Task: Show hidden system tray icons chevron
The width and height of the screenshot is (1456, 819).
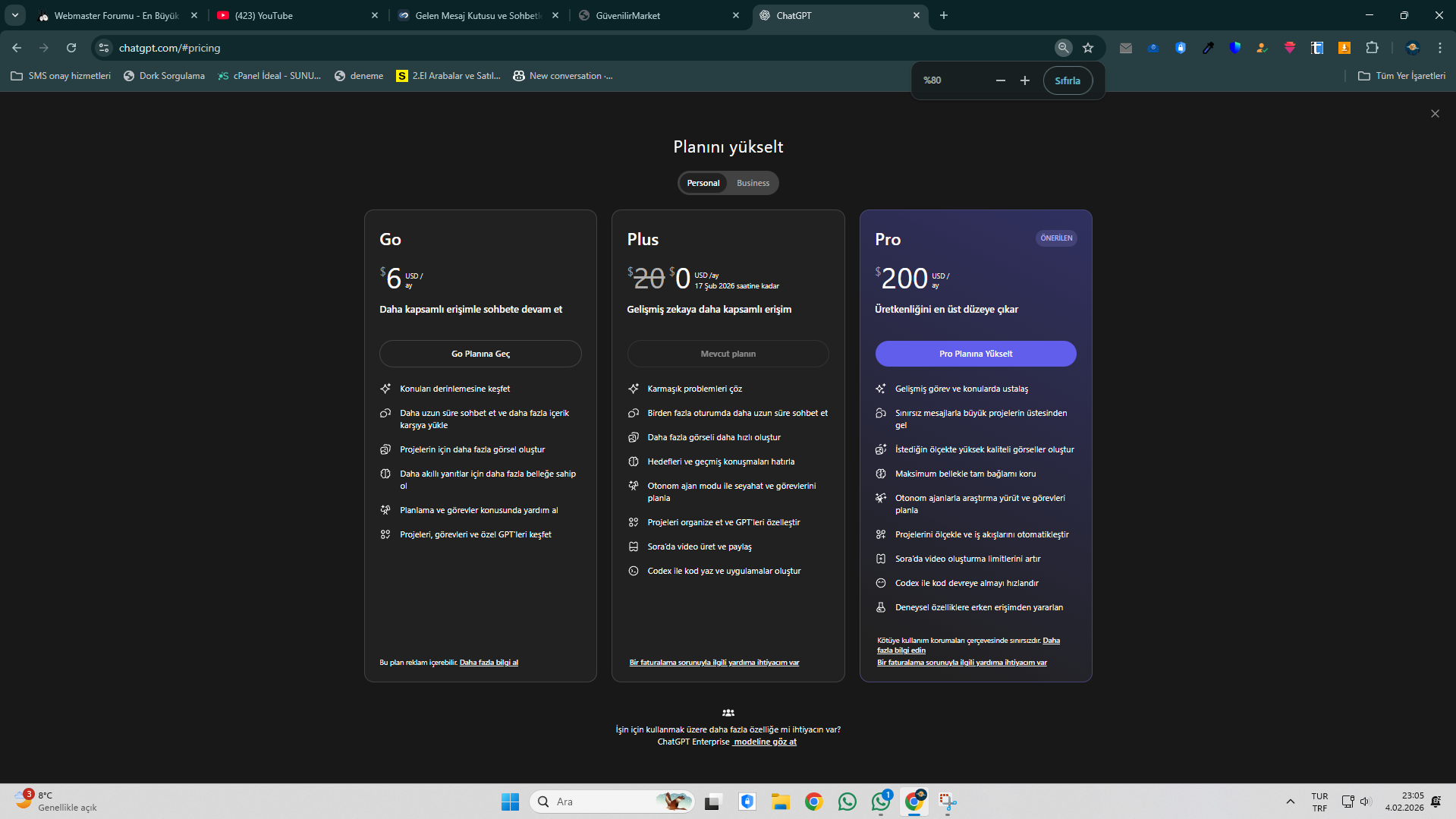Action: [x=1290, y=802]
